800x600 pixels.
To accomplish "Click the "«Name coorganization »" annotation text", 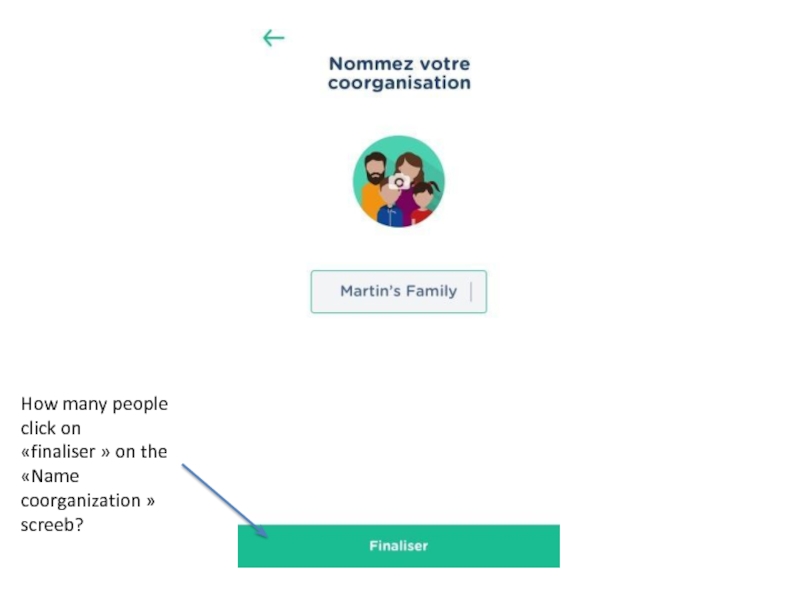I will point(88,488).
